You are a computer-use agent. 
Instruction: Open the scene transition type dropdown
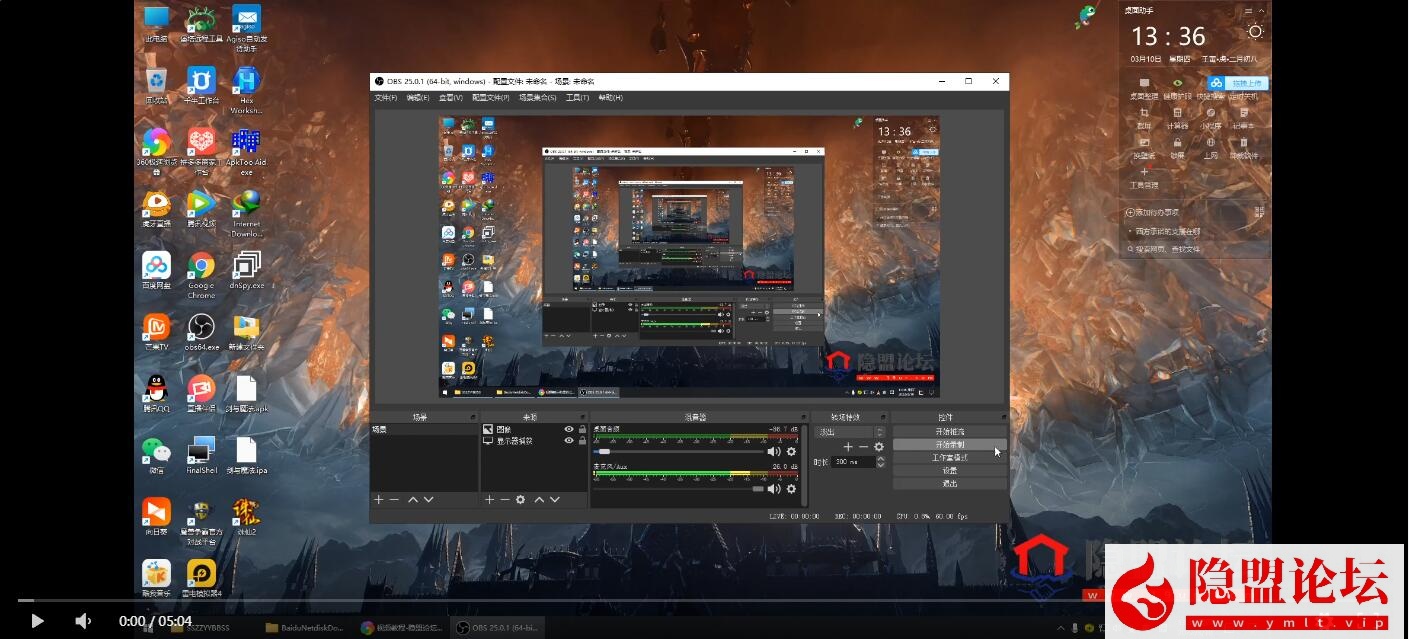pos(849,432)
